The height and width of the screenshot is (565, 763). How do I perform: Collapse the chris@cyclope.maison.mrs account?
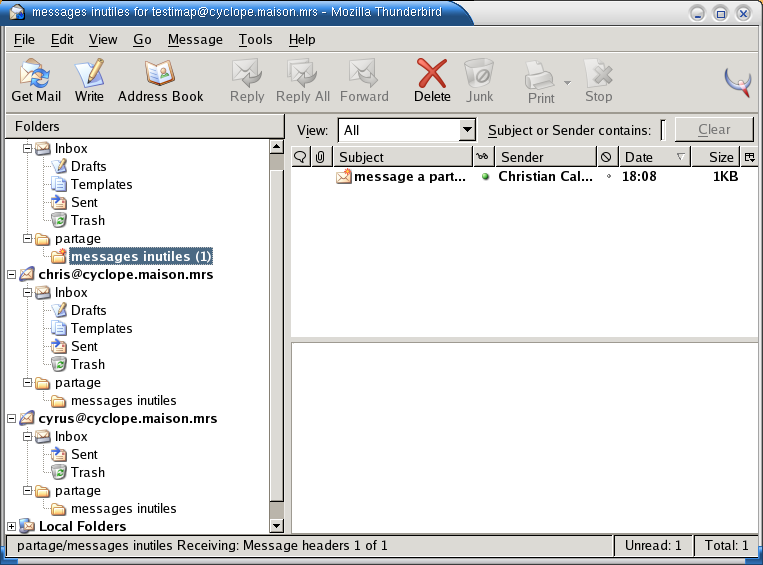12,274
